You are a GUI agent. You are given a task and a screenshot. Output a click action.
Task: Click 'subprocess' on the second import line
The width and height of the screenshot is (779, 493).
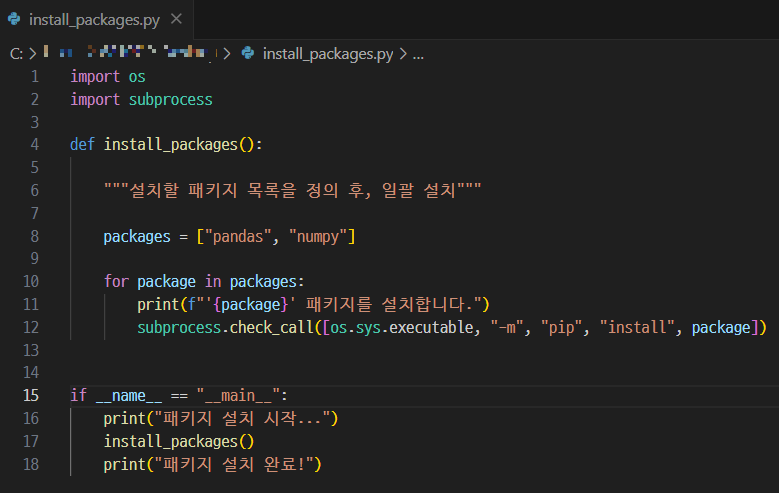coord(170,99)
